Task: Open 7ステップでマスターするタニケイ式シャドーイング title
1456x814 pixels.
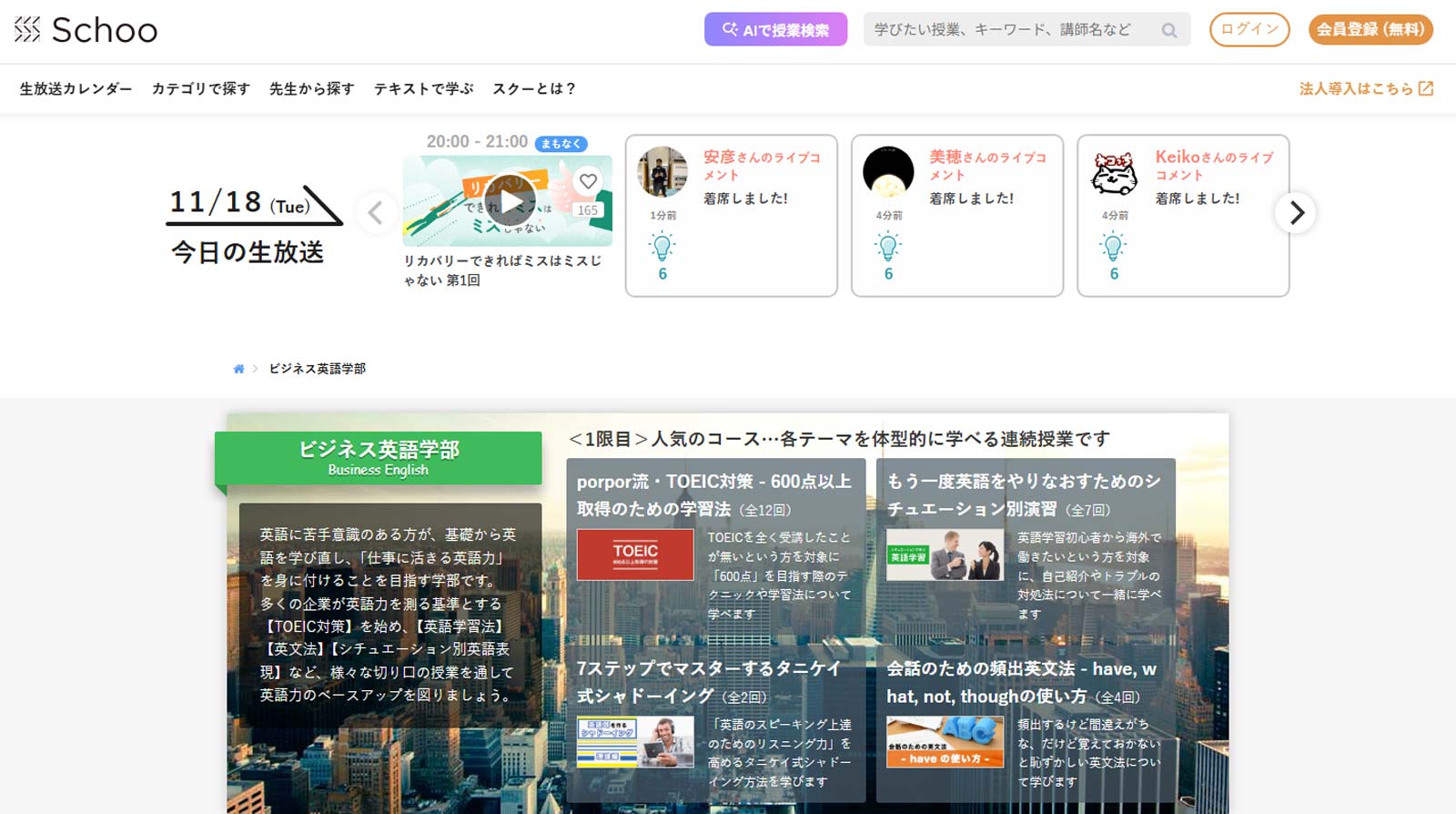Action: [x=709, y=682]
